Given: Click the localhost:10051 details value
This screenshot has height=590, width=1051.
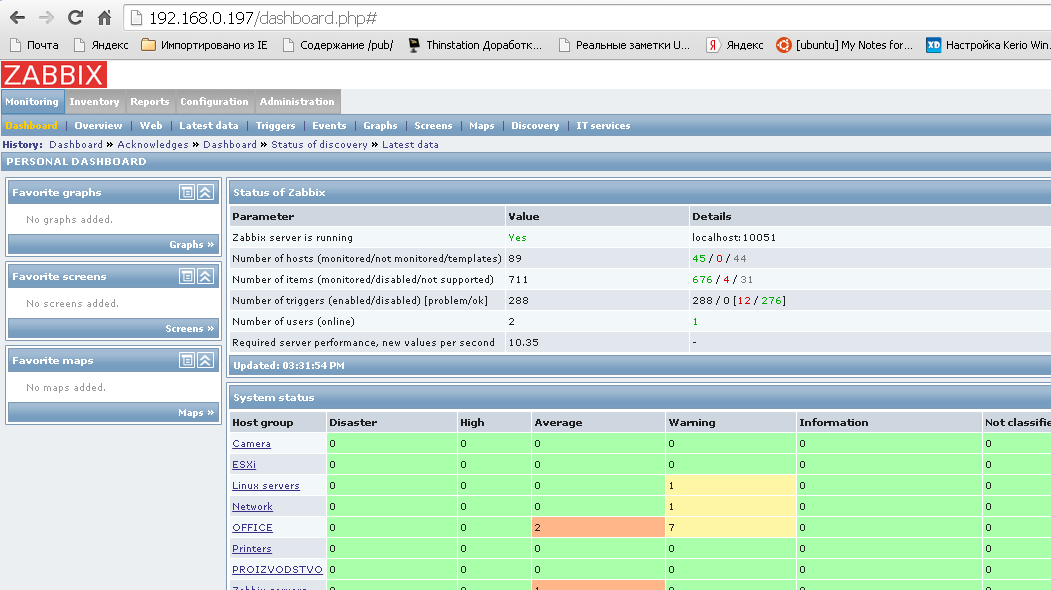Looking at the screenshot, I should 734,237.
